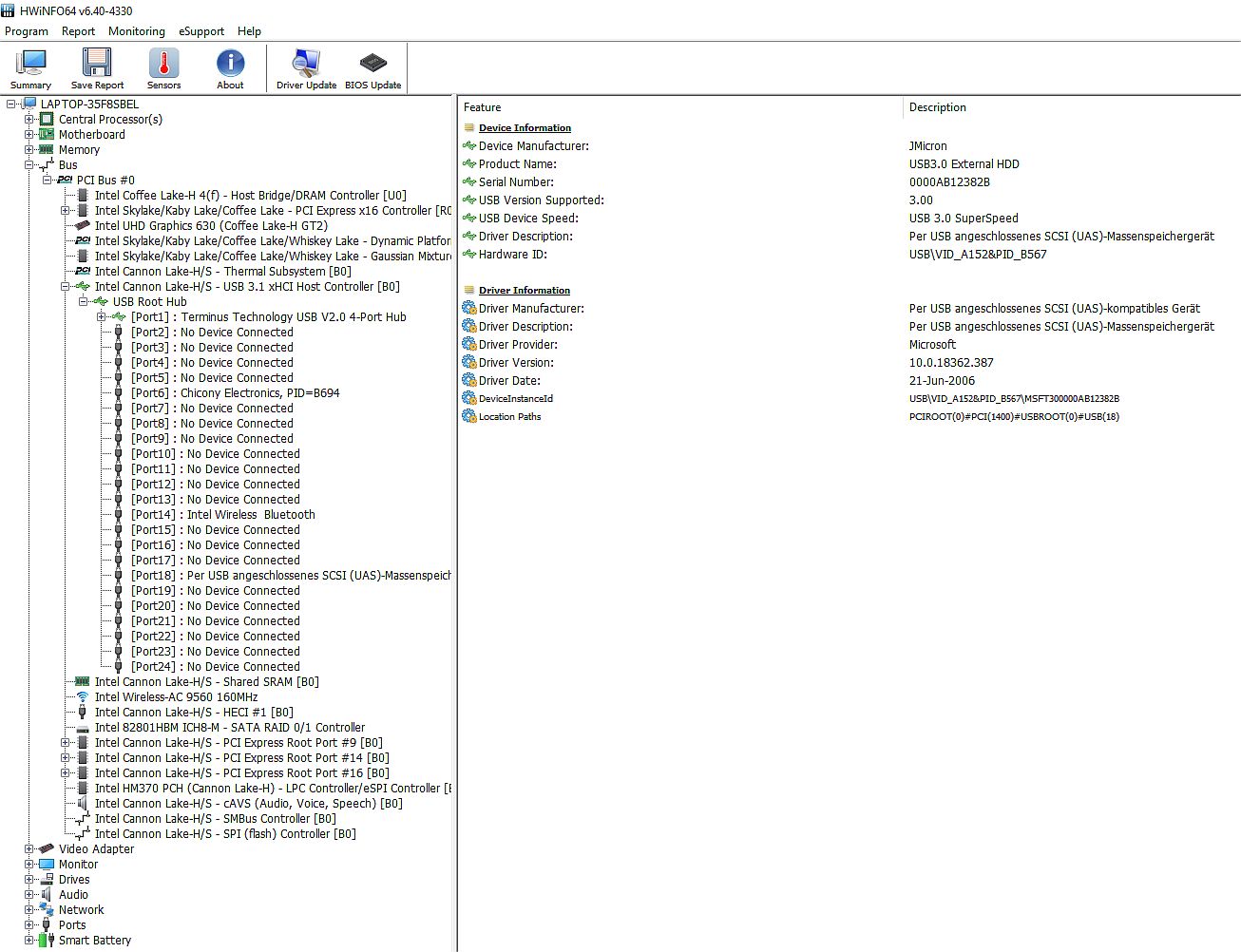Click the Device Information section heading
Viewport: 1241px width, 952px height.
click(x=525, y=128)
